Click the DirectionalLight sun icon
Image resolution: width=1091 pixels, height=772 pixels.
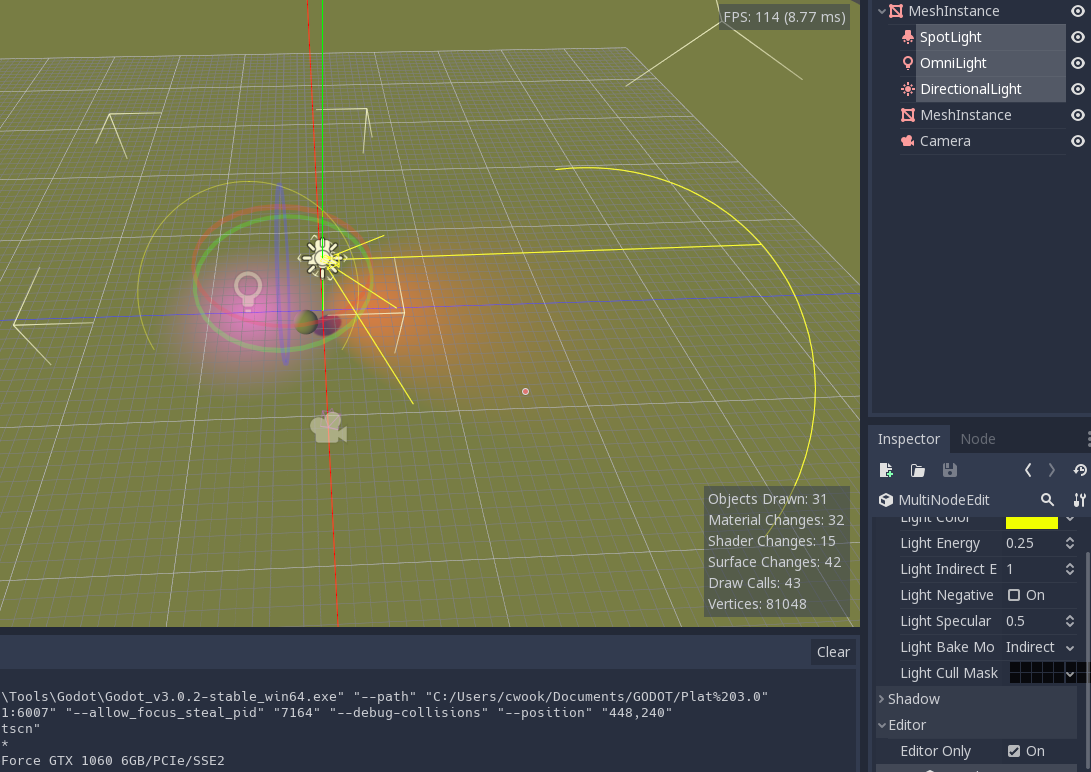point(907,88)
